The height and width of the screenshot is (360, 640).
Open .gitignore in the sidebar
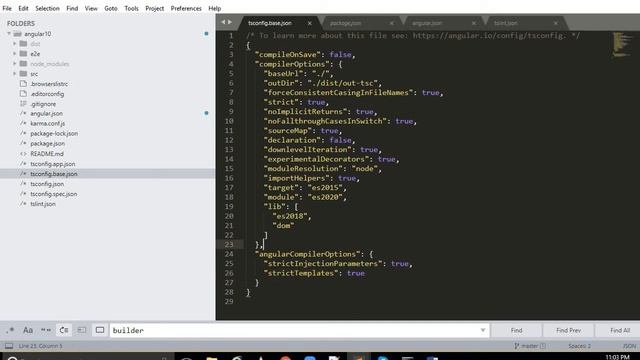click(x=43, y=104)
